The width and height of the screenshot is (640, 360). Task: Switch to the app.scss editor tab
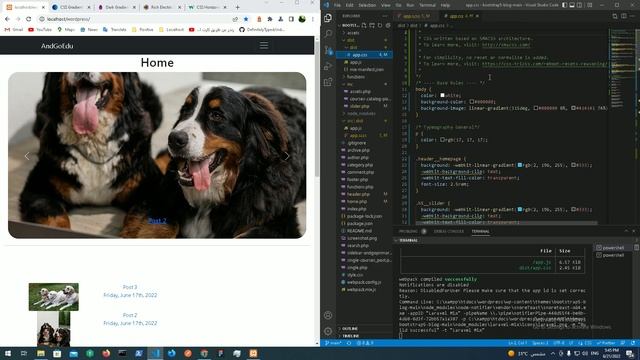click(x=416, y=16)
